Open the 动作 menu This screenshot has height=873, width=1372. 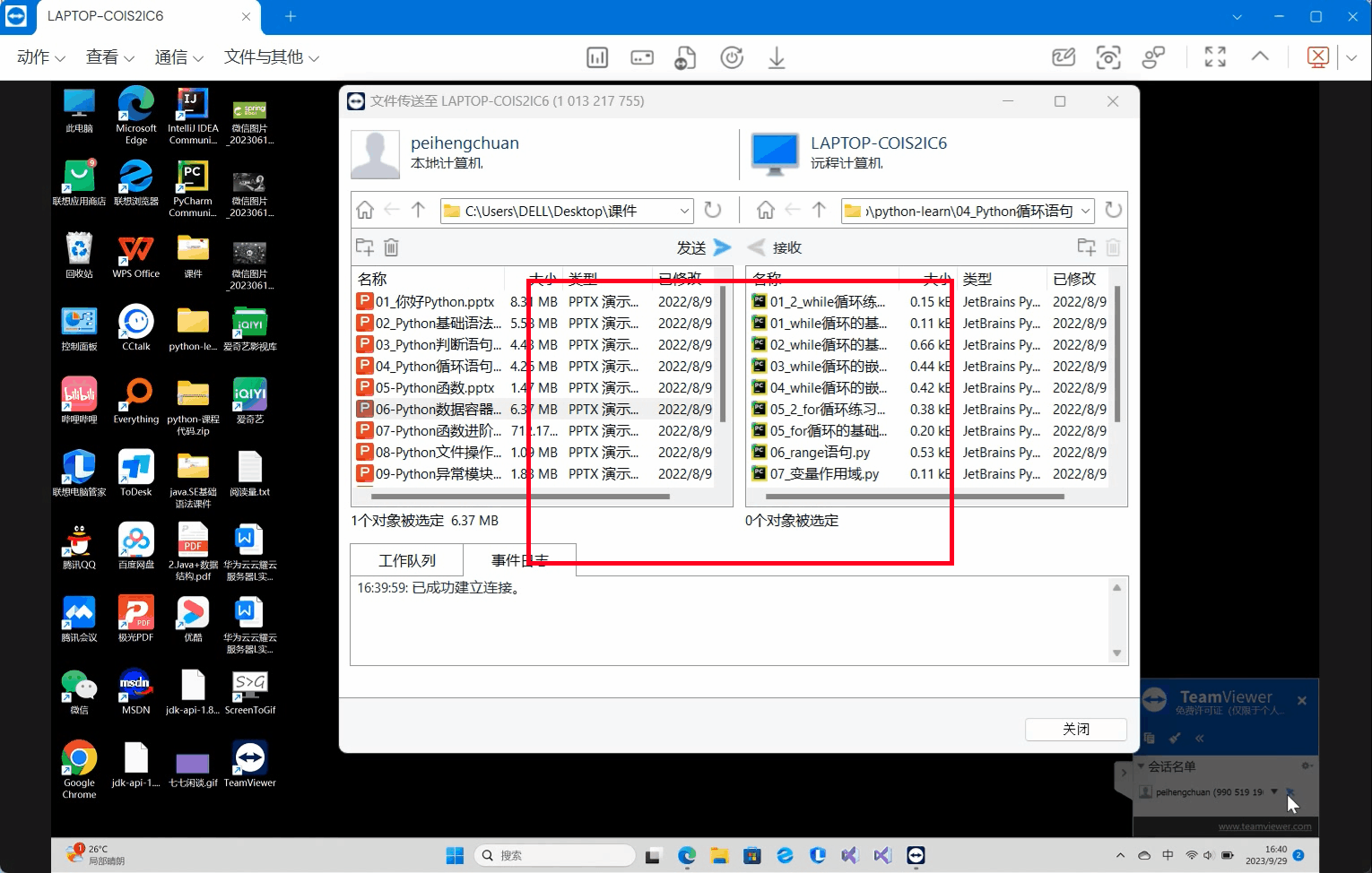tap(38, 56)
